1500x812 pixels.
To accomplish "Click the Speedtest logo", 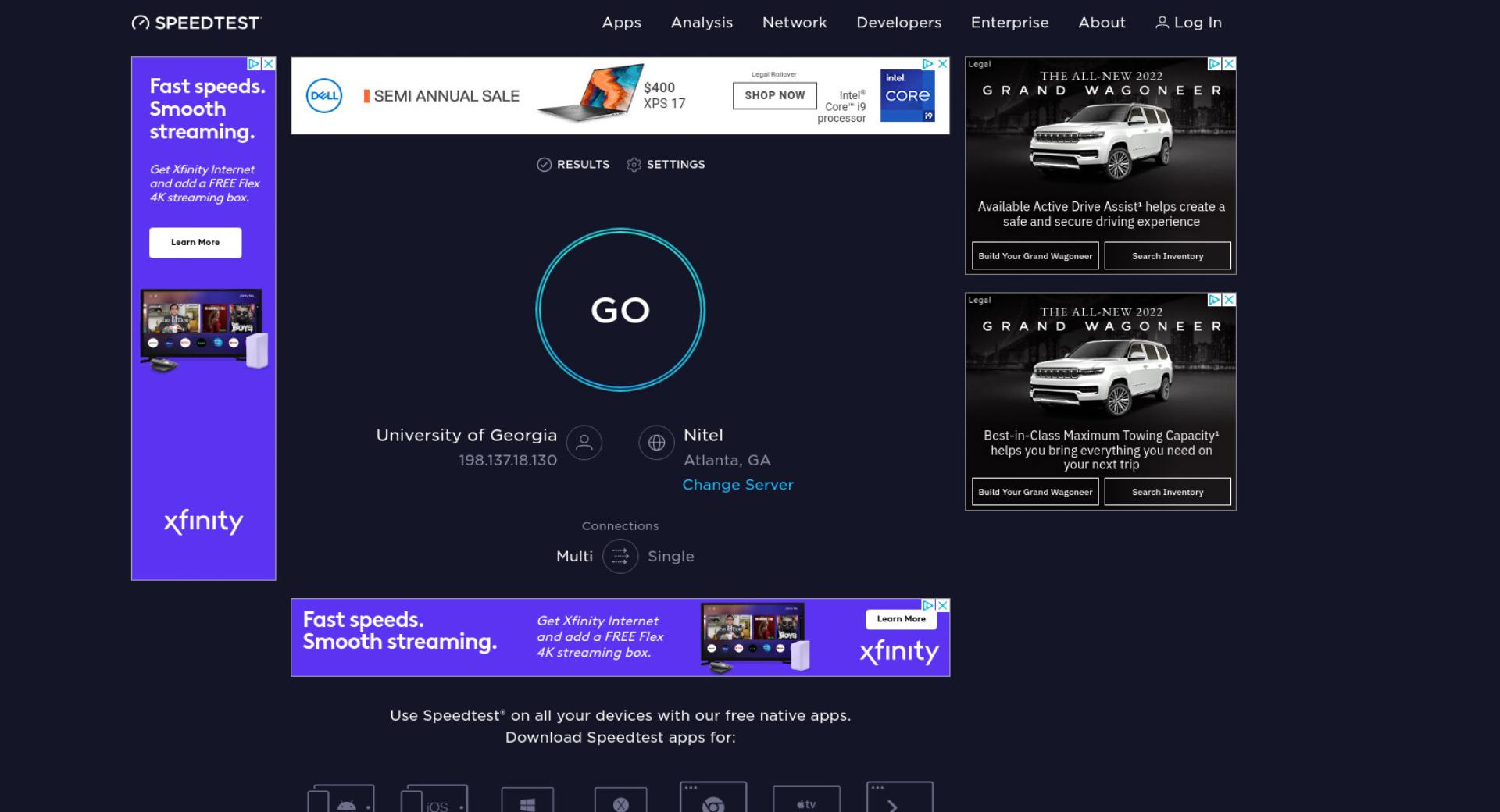I will [x=195, y=23].
